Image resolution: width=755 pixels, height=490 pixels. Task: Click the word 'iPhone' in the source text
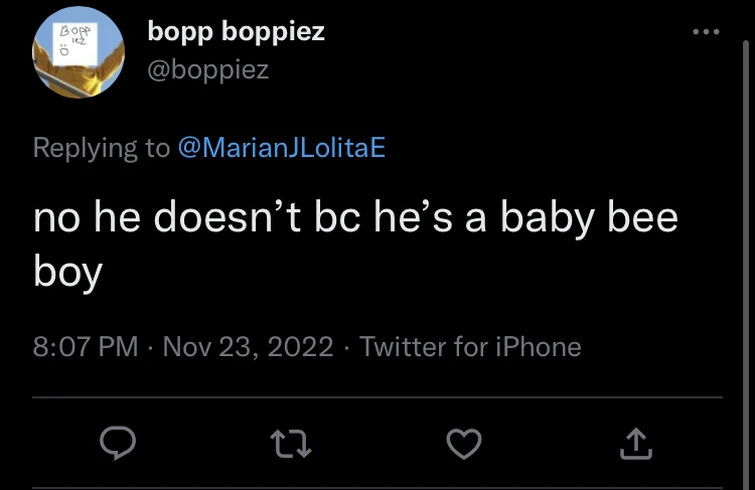tap(535, 347)
